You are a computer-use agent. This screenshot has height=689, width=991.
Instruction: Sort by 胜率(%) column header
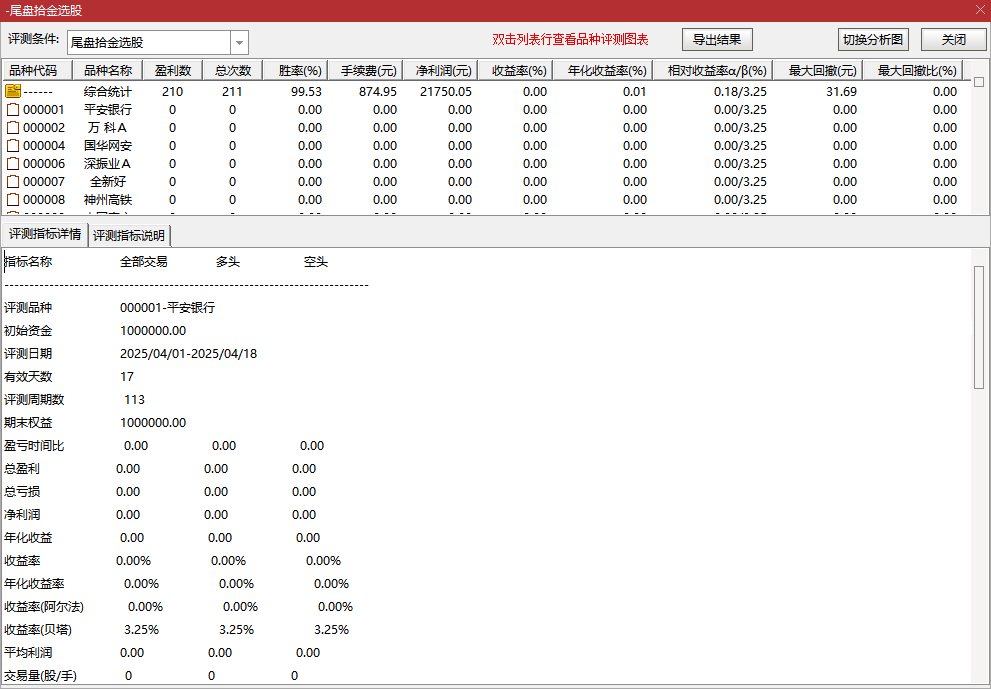pos(295,70)
